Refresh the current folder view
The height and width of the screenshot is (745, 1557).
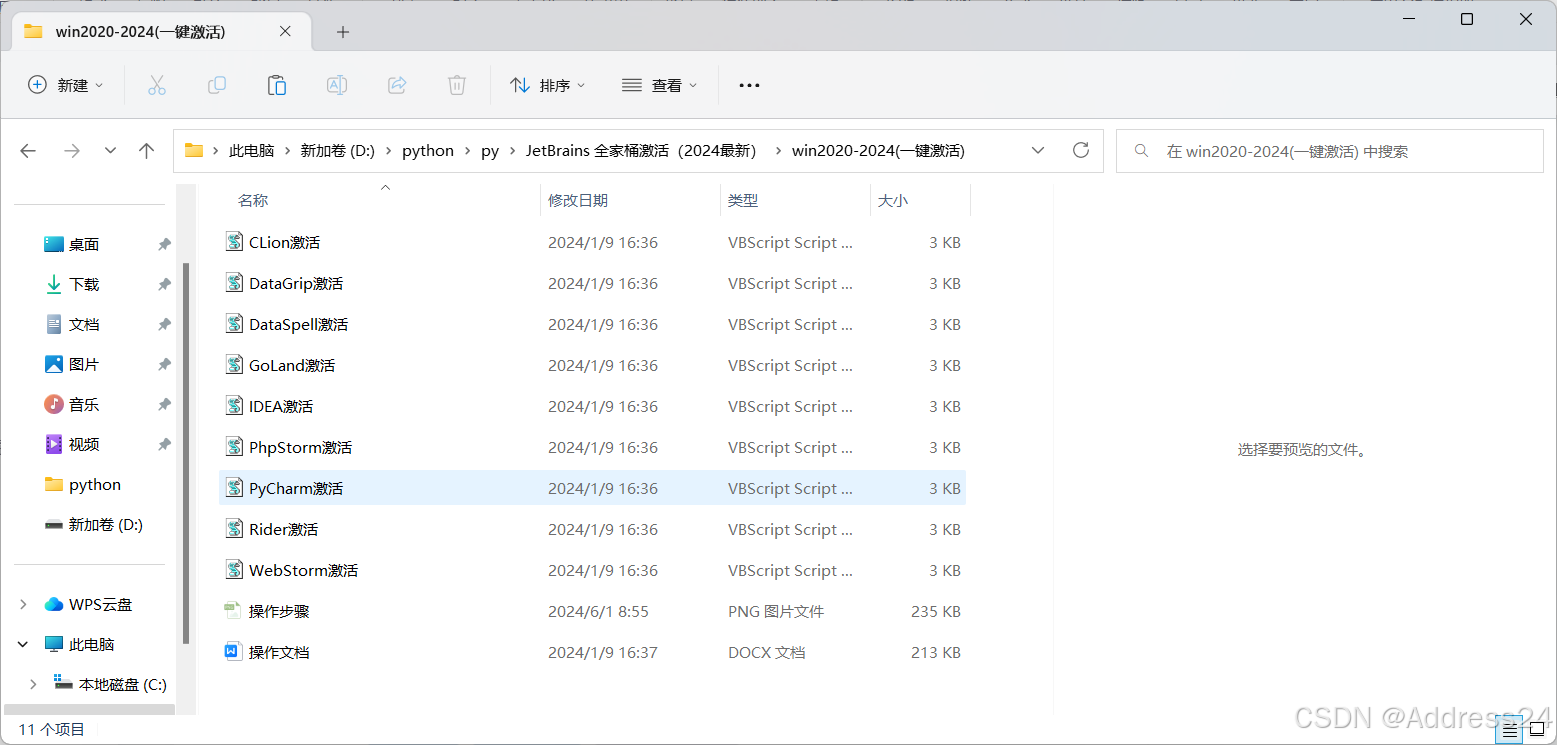(1080, 151)
